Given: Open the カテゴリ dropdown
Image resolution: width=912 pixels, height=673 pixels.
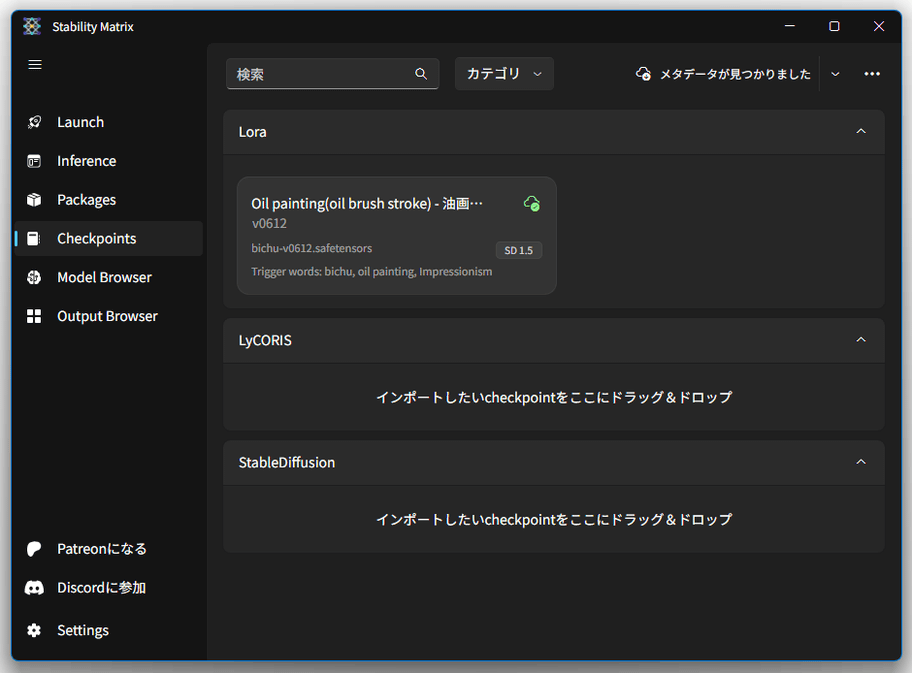Looking at the screenshot, I should [504, 74].
